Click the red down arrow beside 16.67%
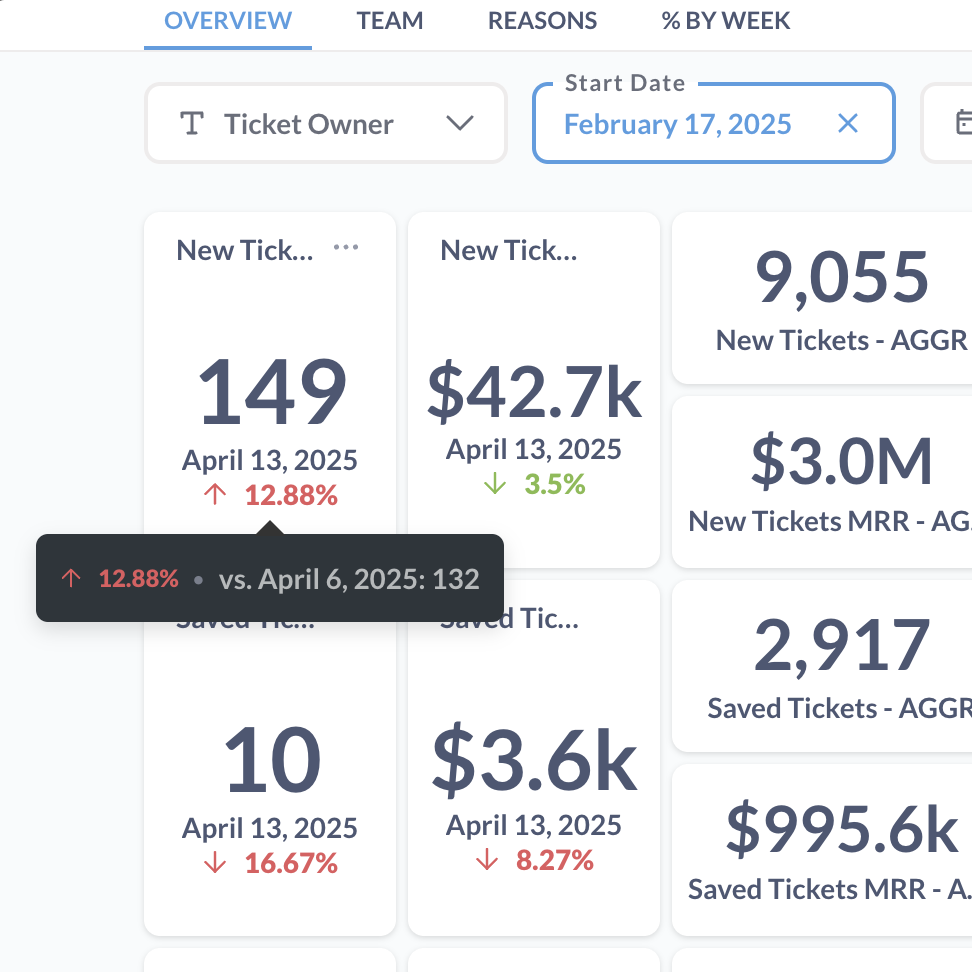The width and height of the screenshot is (972, 972). [215, 863]
